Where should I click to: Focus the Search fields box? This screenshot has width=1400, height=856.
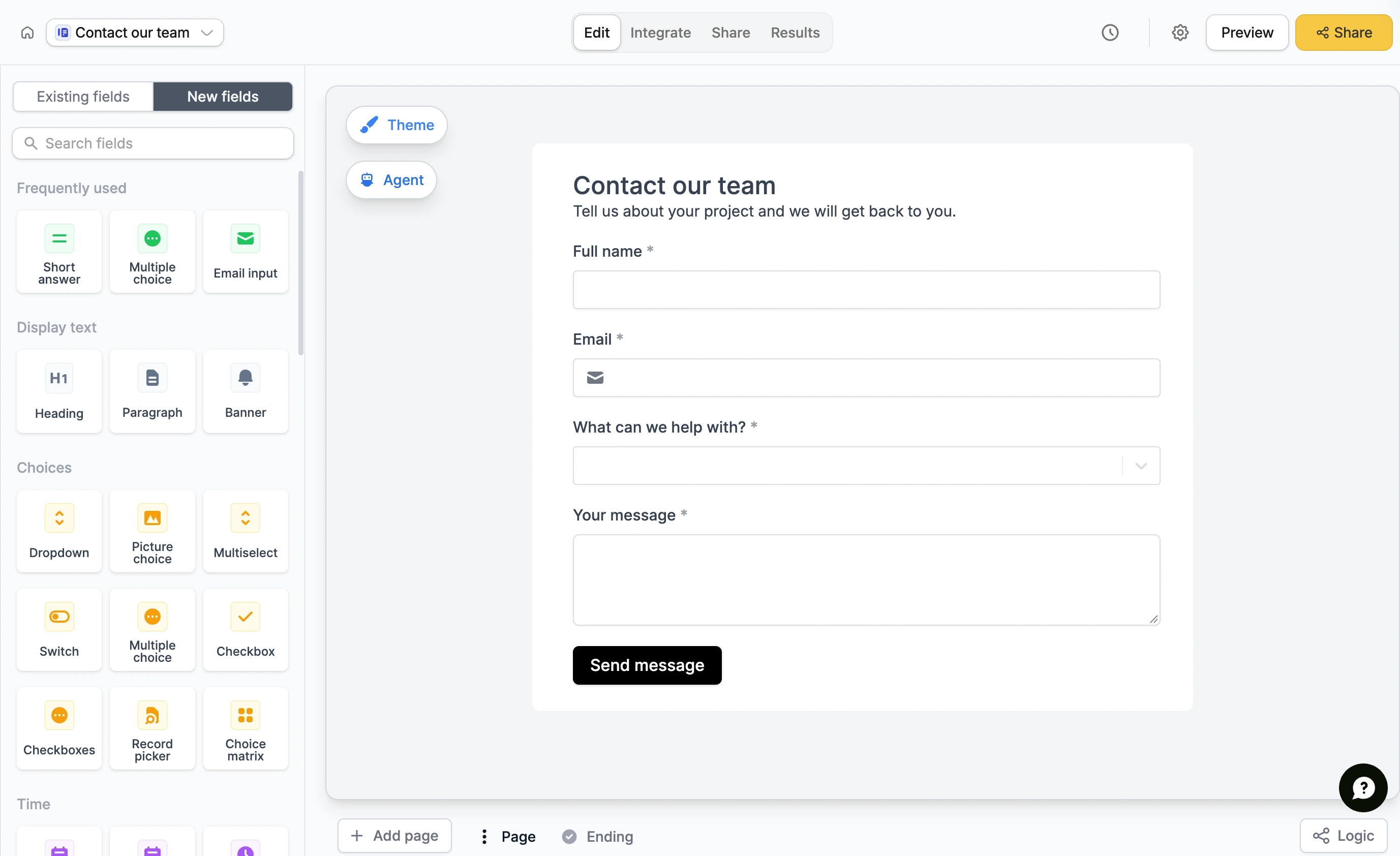(153, 143)
